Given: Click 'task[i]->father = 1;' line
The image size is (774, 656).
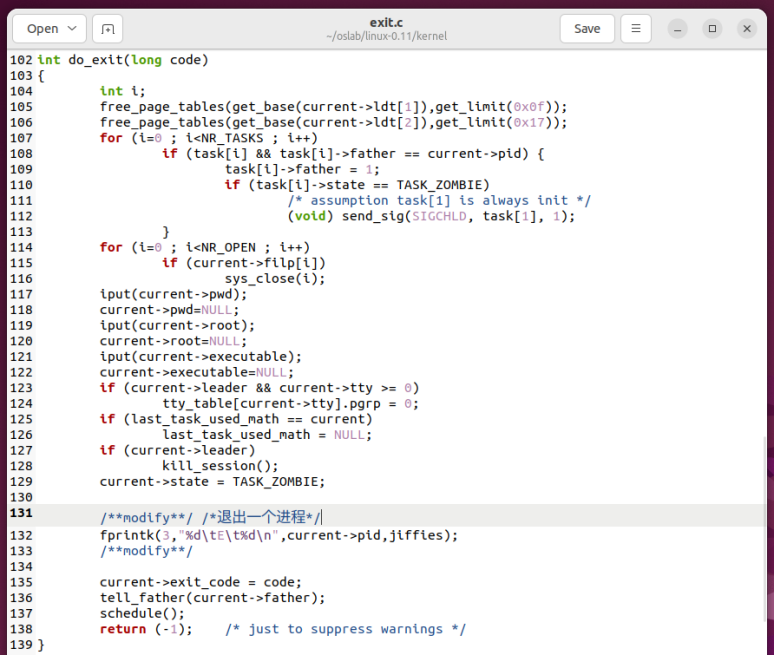Looking at the screenshot, I should pos(302,170).
